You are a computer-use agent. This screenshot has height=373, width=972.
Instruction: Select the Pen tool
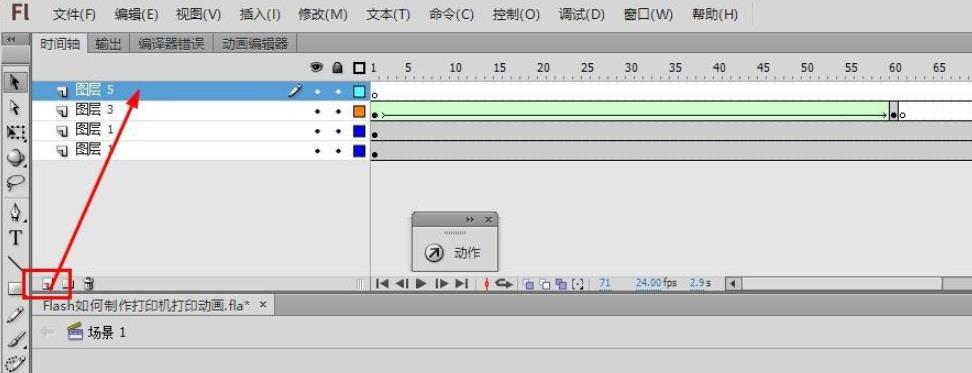(x=15, y=213)
